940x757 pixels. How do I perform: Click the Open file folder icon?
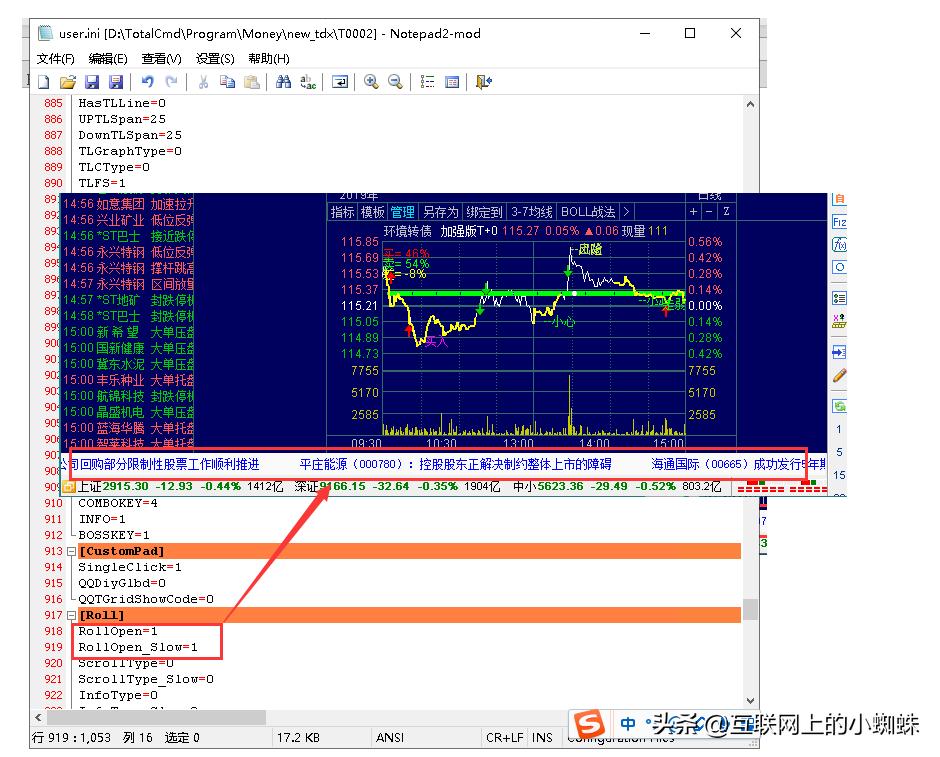click(68, 82)
